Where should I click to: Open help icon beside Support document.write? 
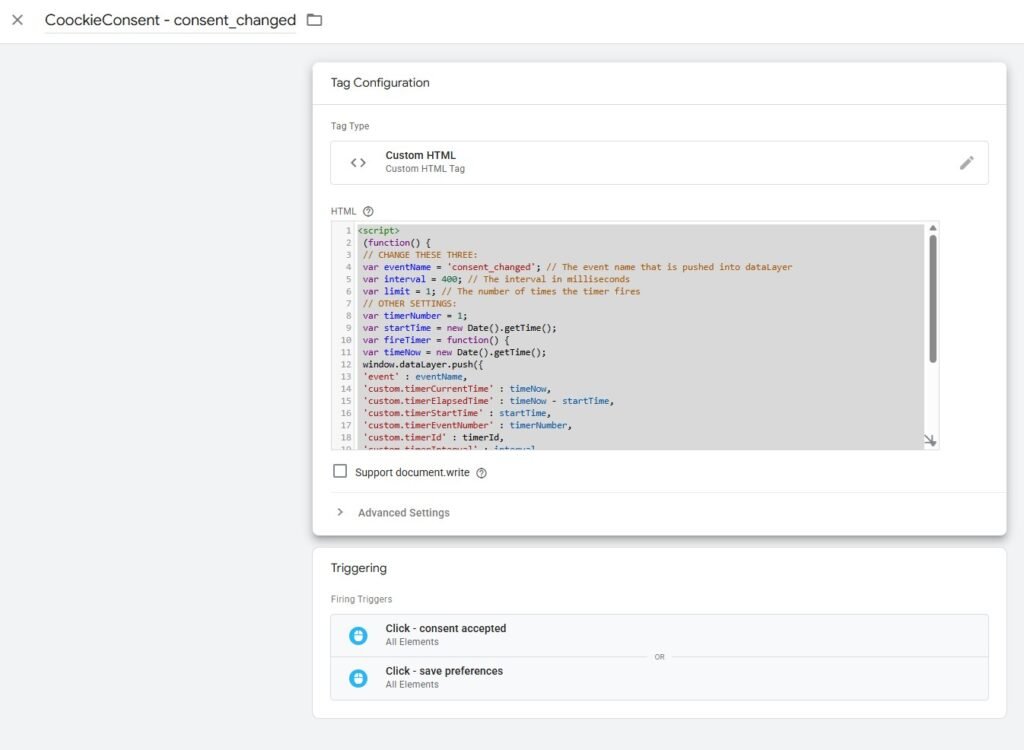tap(481, 473)
